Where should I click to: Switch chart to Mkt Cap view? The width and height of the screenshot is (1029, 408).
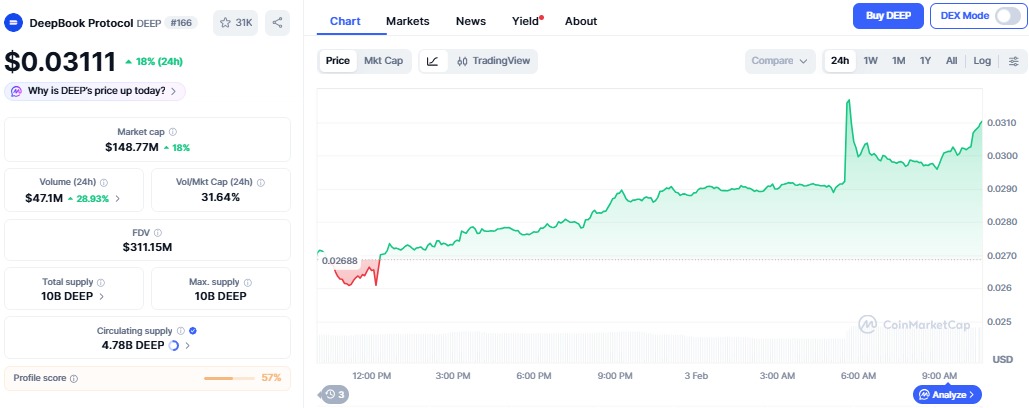pyautogui.click(x=383, y=61)
